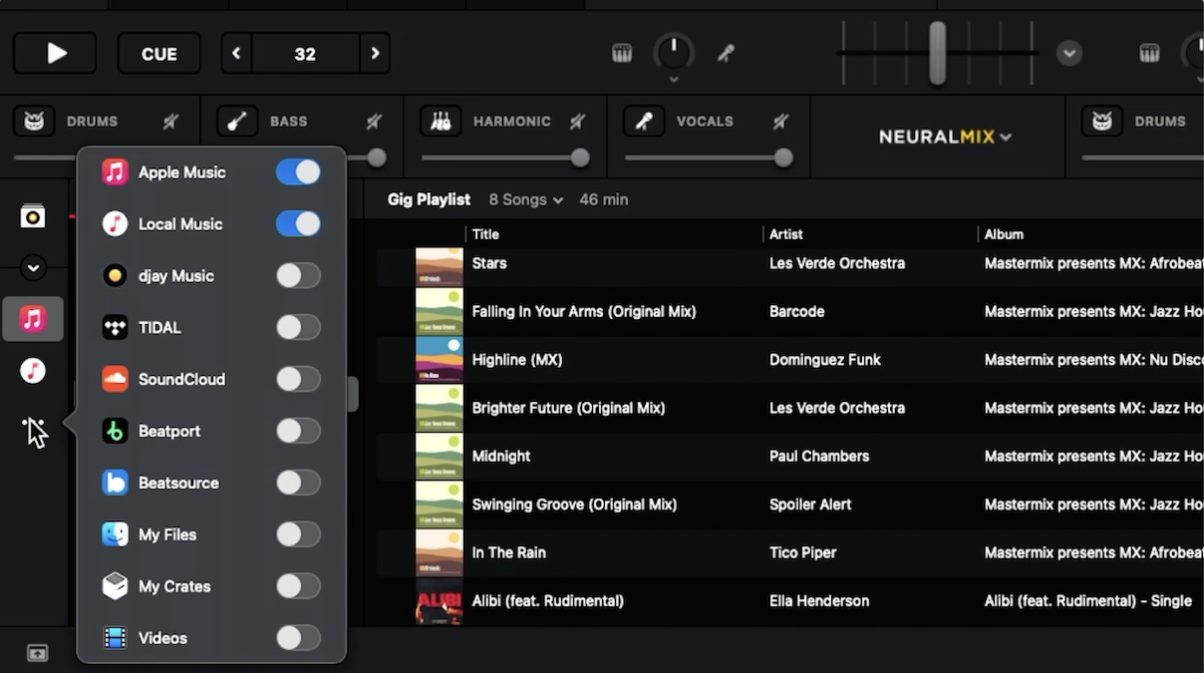1204x673 pixels.
Task: Click the drums cat icon on left deck
Action: tap(33, 121)
